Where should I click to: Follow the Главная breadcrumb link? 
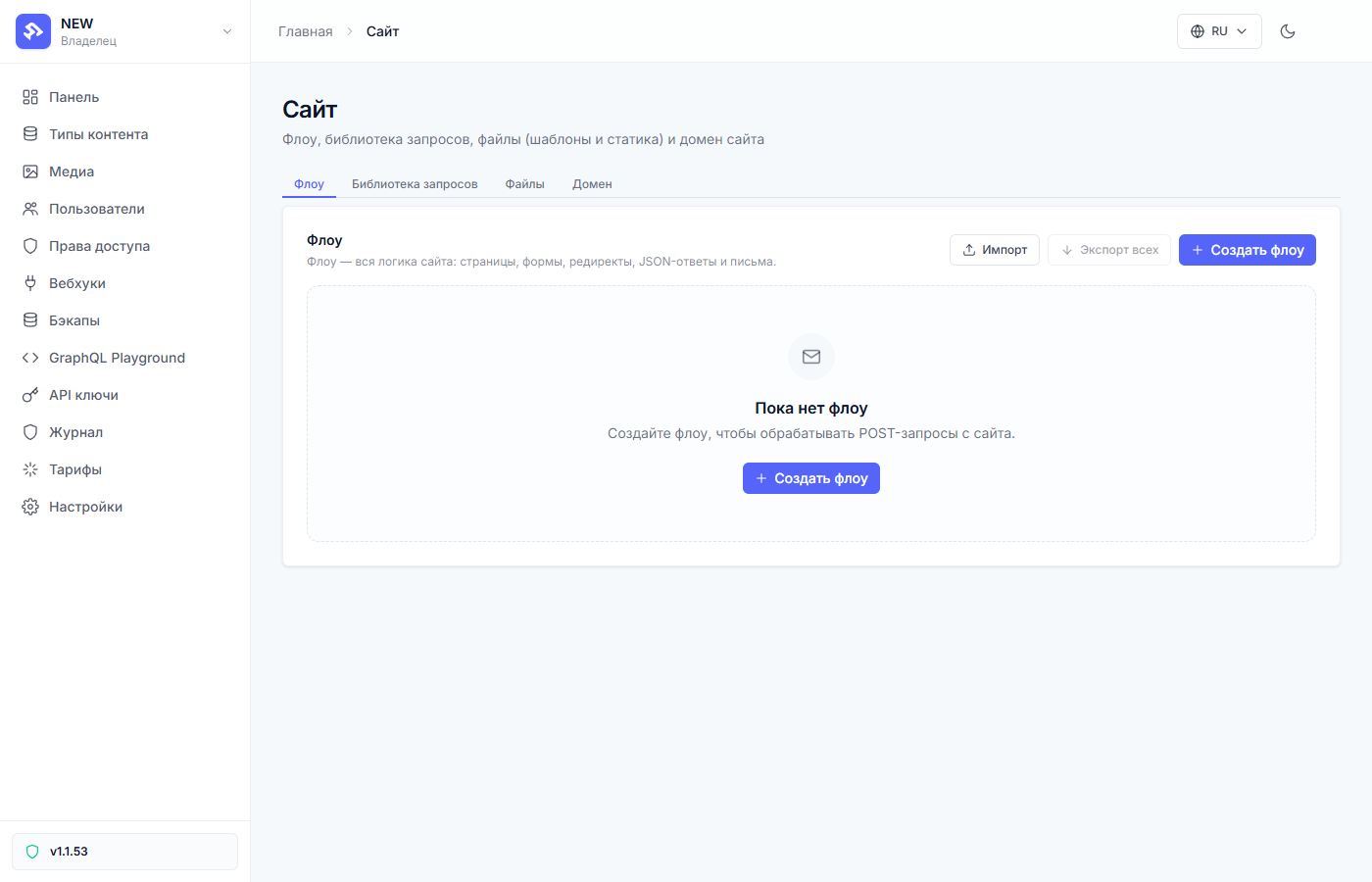tap(306, 31)
